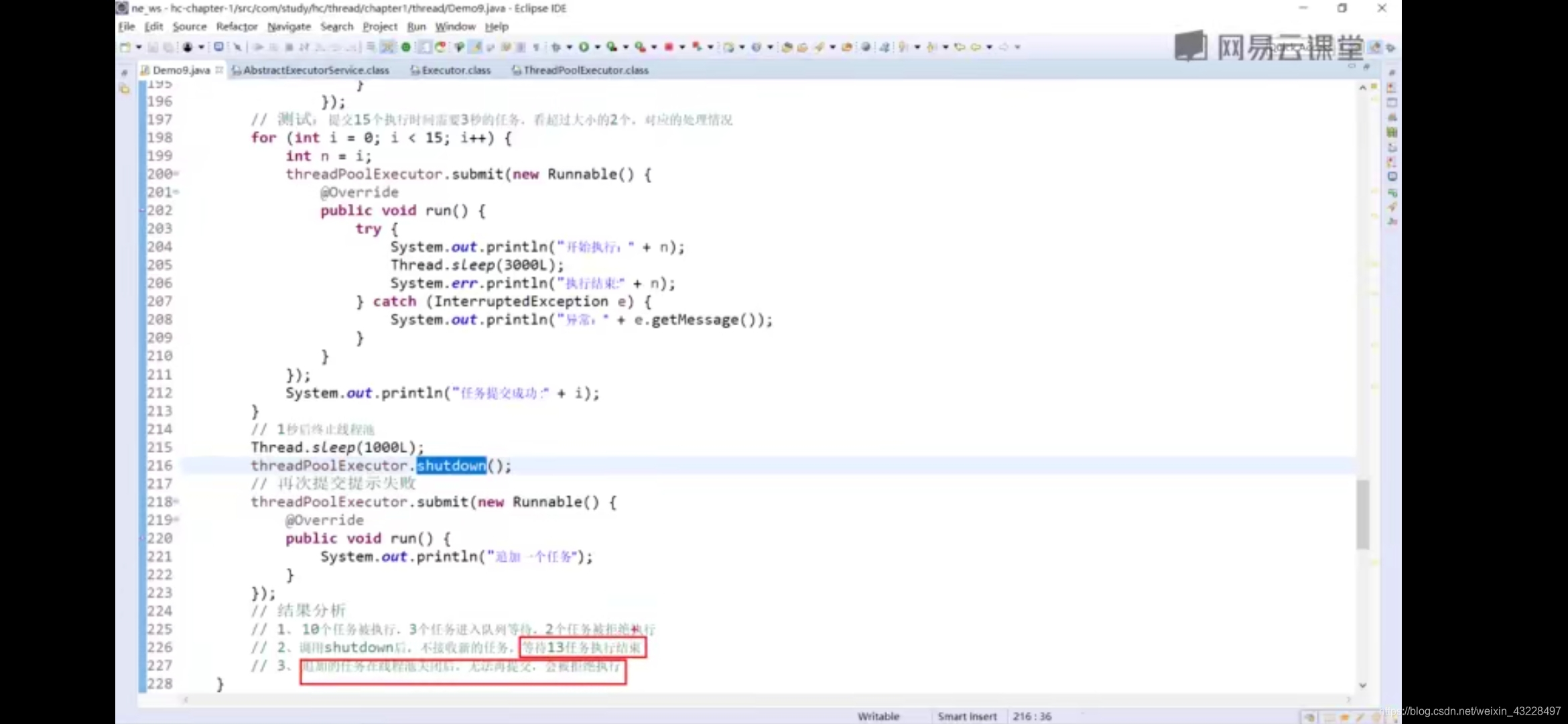Toggle Mark Occurrences in toolbar

475,47
